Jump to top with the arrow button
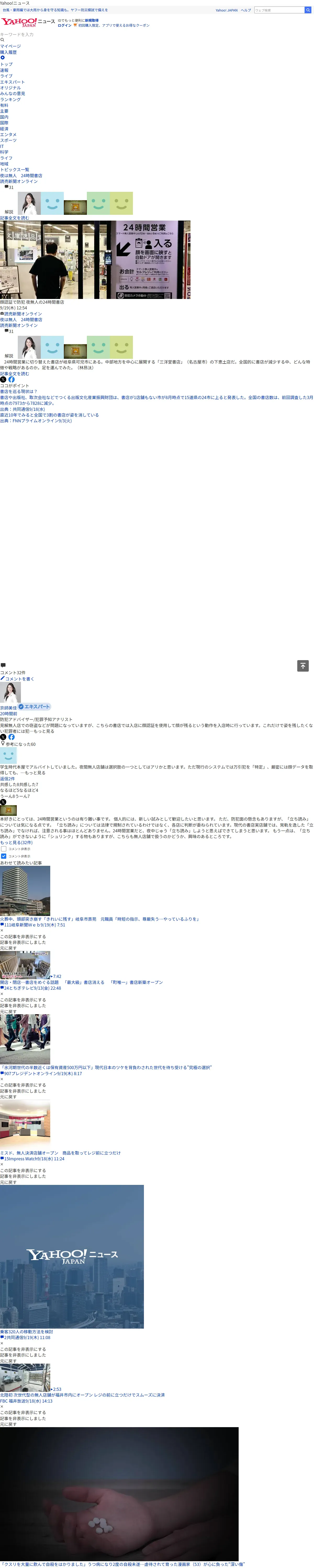Viewport: 314px width, 1568px height. click(303, 666)
